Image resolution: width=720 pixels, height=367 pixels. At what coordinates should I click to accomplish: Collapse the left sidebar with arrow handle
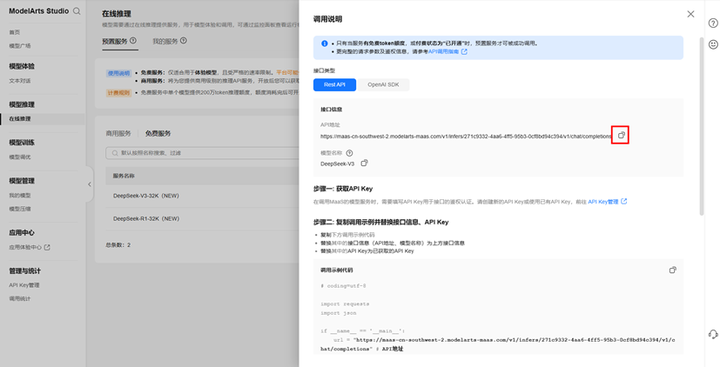coord(90,184)
